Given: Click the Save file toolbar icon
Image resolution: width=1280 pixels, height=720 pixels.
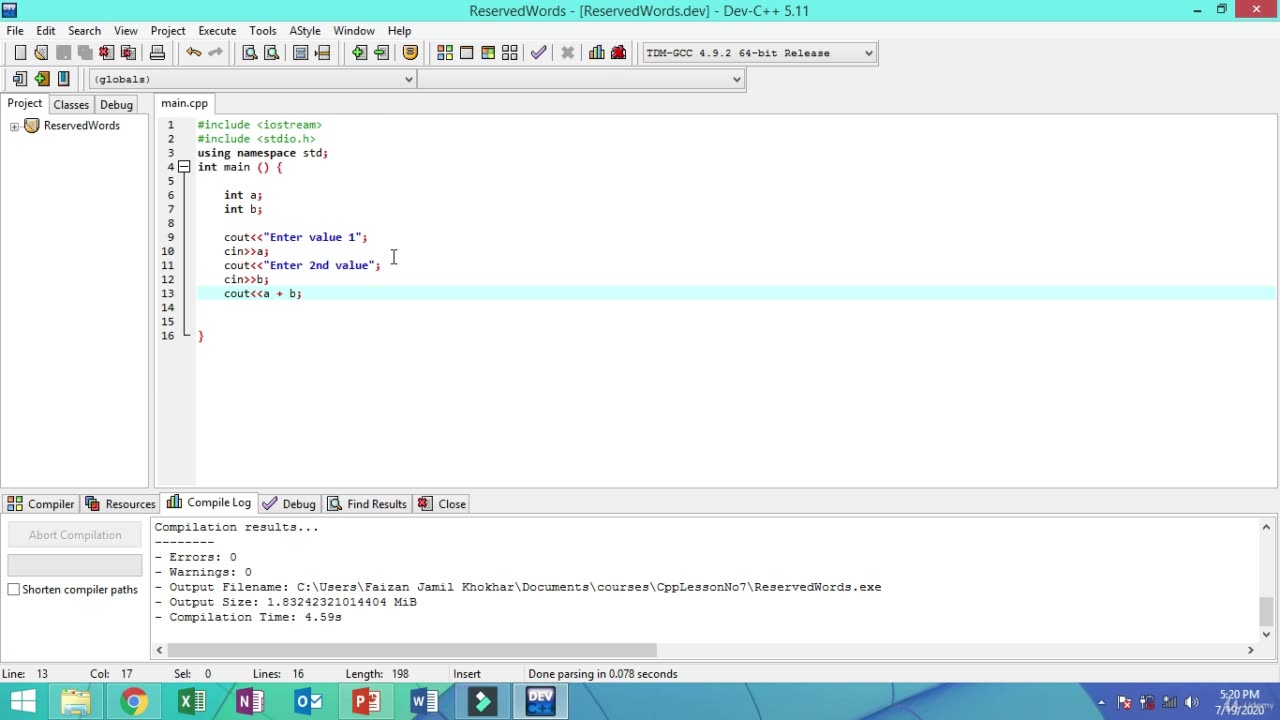Looking at the screenshot, I should tap(63, 53).
